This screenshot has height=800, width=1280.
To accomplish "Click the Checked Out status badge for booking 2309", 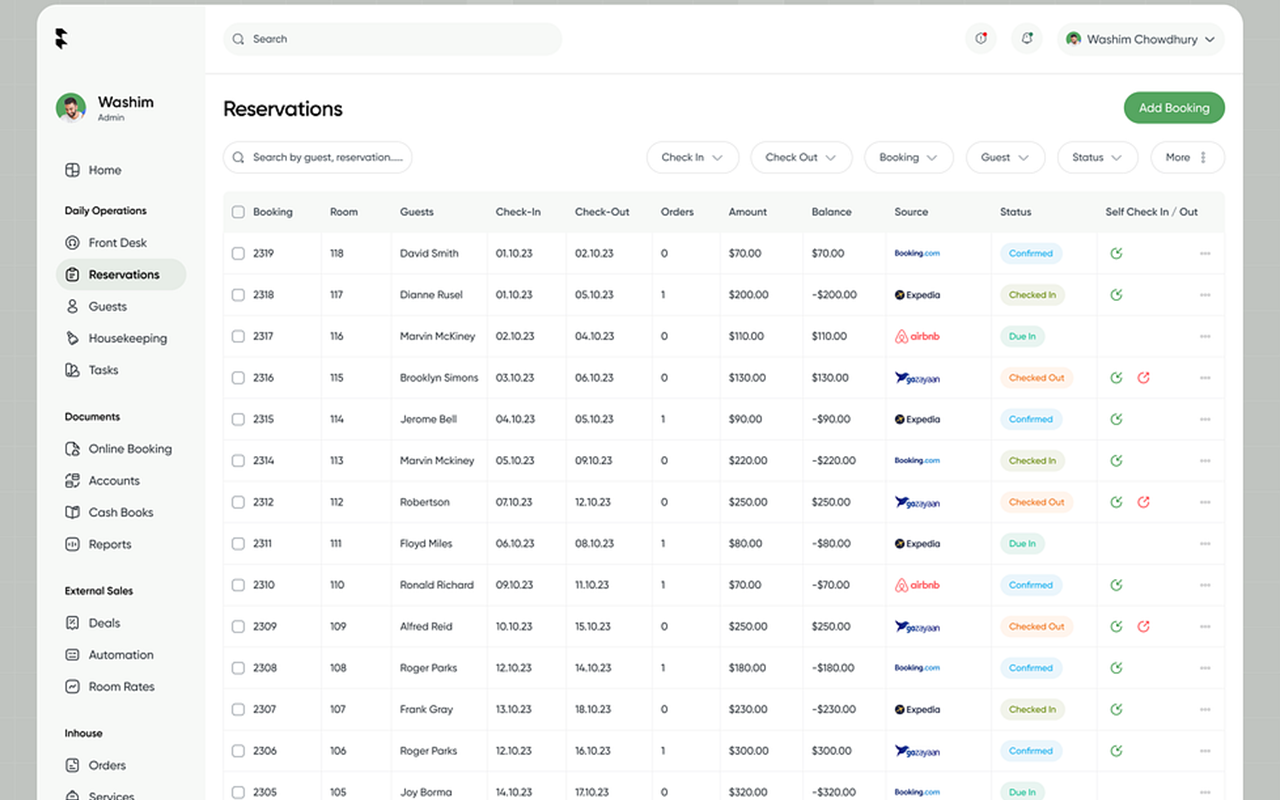I will [1036, 627].
